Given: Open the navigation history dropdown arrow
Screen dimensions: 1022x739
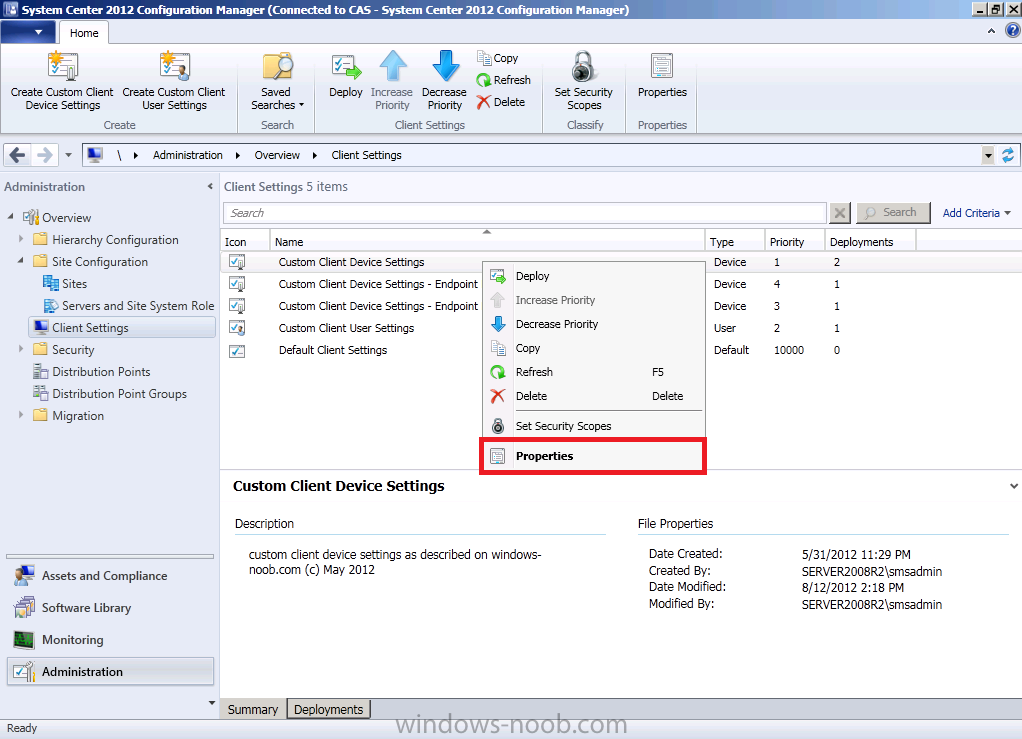Looking at the screenshot, I should 68,155.
